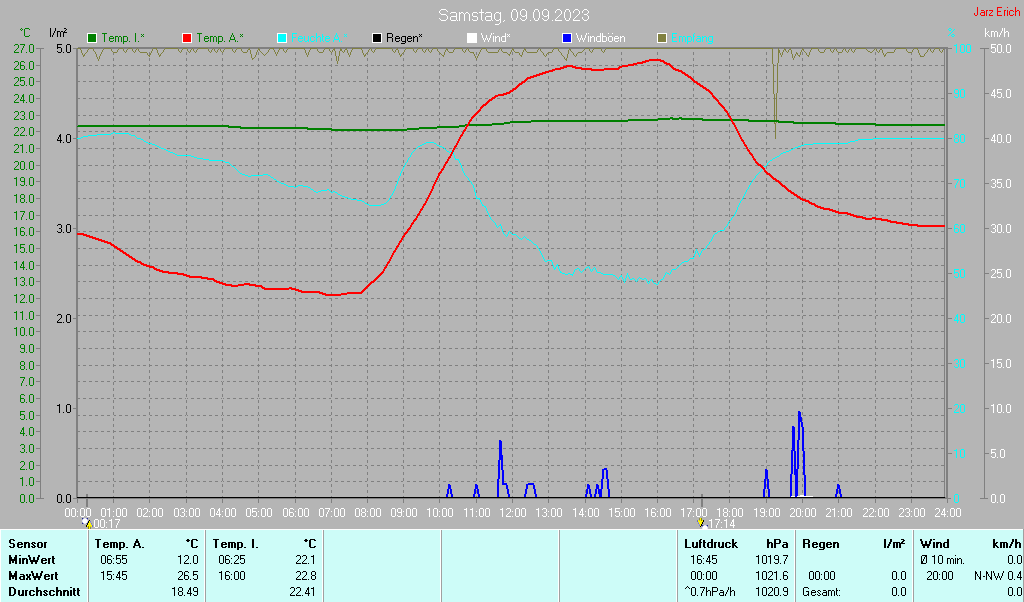Click the MaxWert row header

click(x=33, y=576)
